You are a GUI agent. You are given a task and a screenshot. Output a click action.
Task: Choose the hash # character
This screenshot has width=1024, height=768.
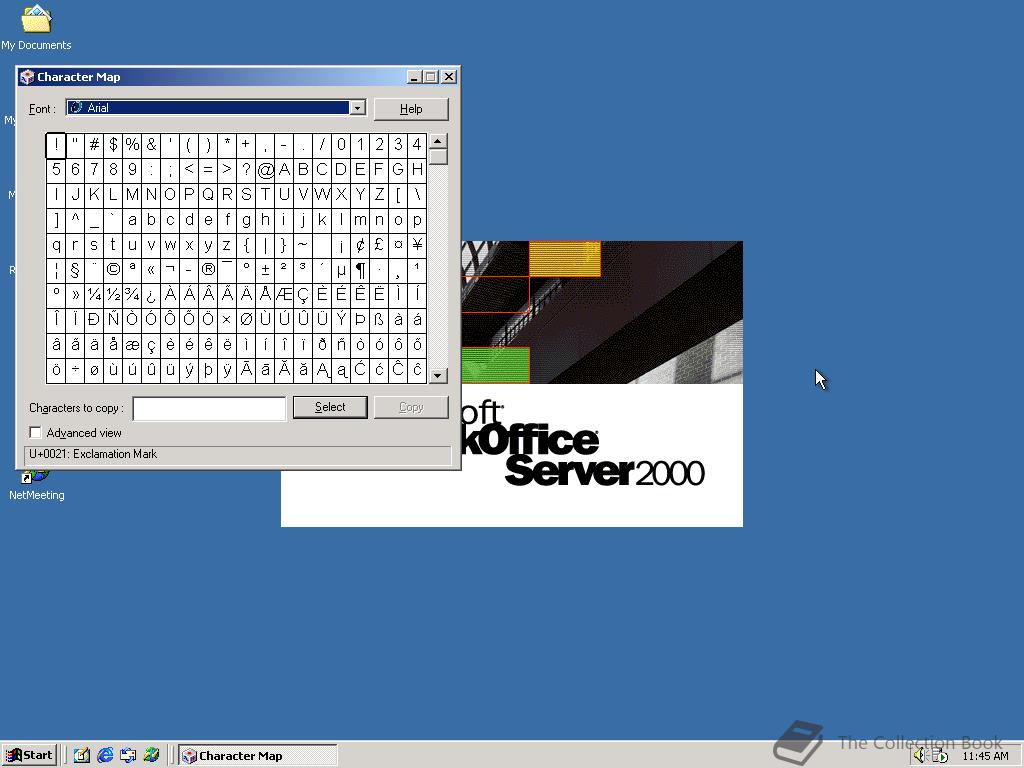[x=94, y=145]
